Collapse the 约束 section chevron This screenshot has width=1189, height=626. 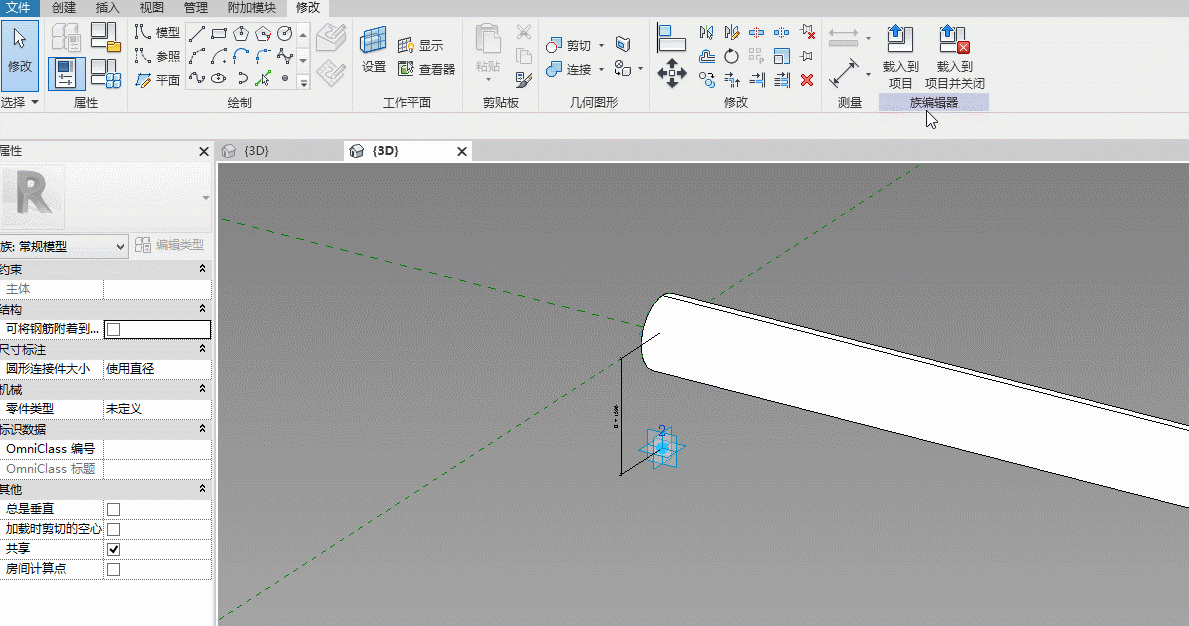[x=202, y=268]
